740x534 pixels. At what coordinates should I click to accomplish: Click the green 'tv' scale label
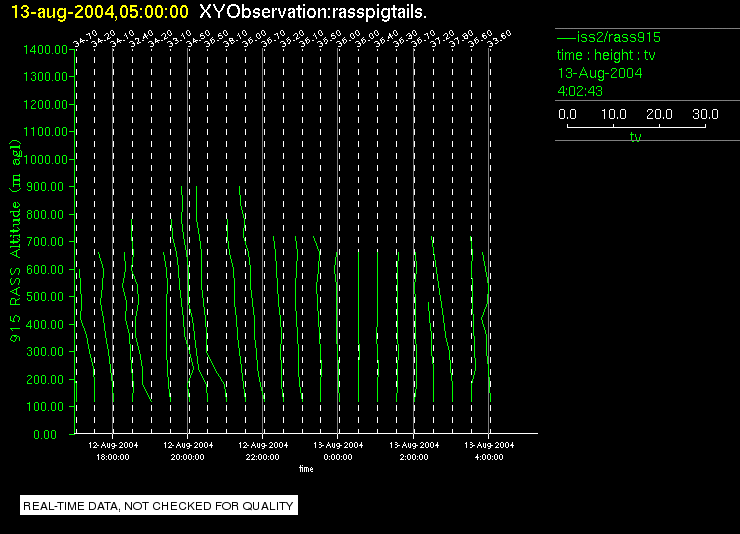(x=636, y=137)
